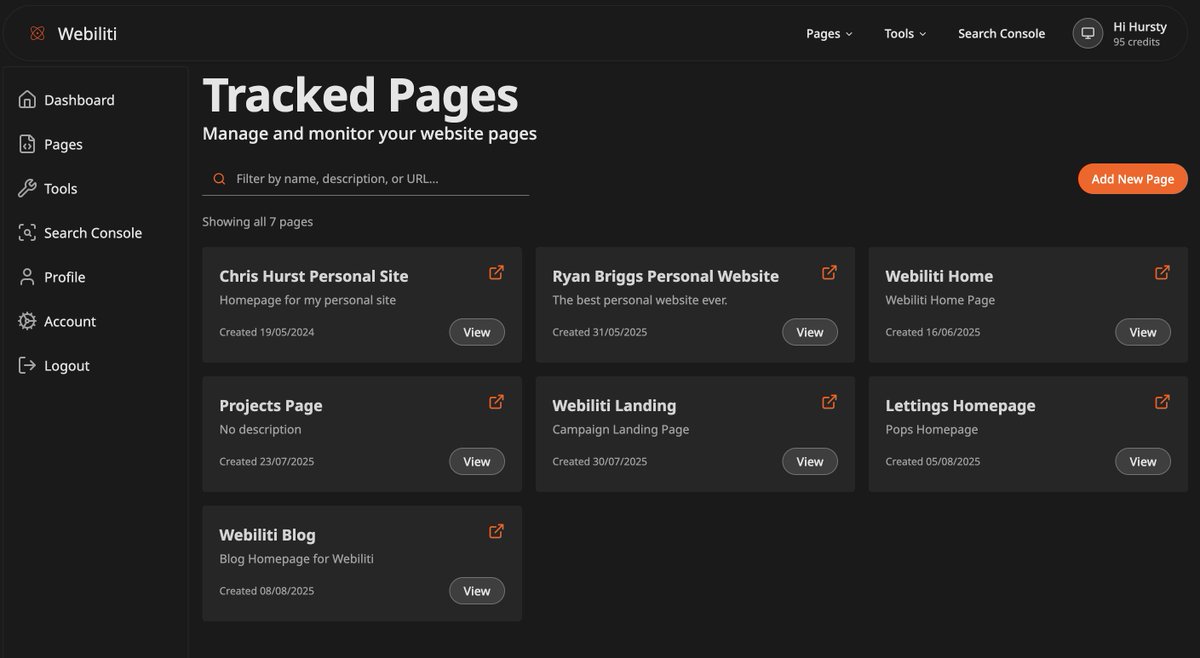Click the Chris Hurst Personal Site title

314,276
